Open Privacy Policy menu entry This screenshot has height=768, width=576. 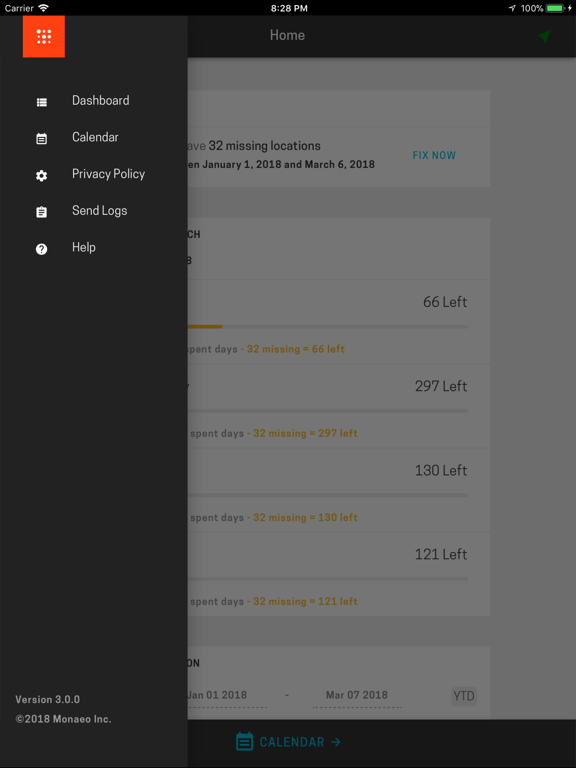point(94,174)
